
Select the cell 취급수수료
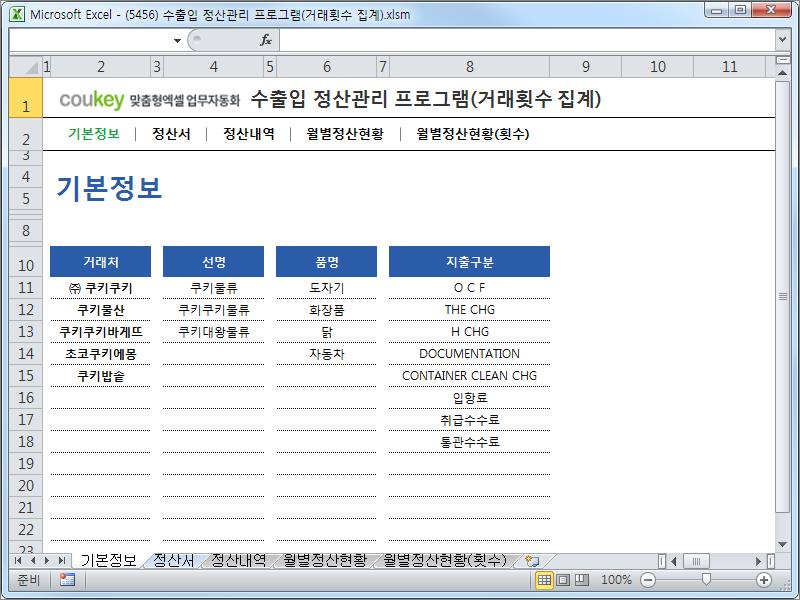[469, 420]
